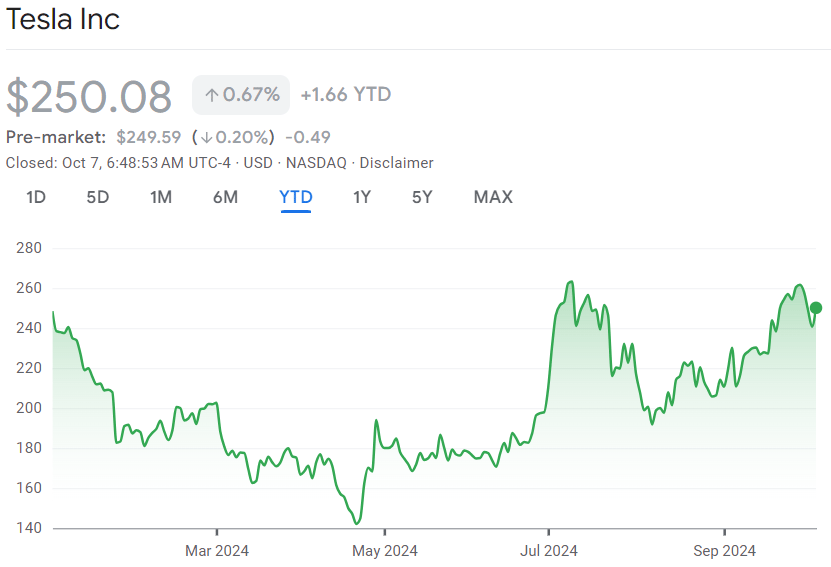Show the MAX time range
Image resolution: width=831 pixels, height=567 pixels.
click(x=493, y=197)
